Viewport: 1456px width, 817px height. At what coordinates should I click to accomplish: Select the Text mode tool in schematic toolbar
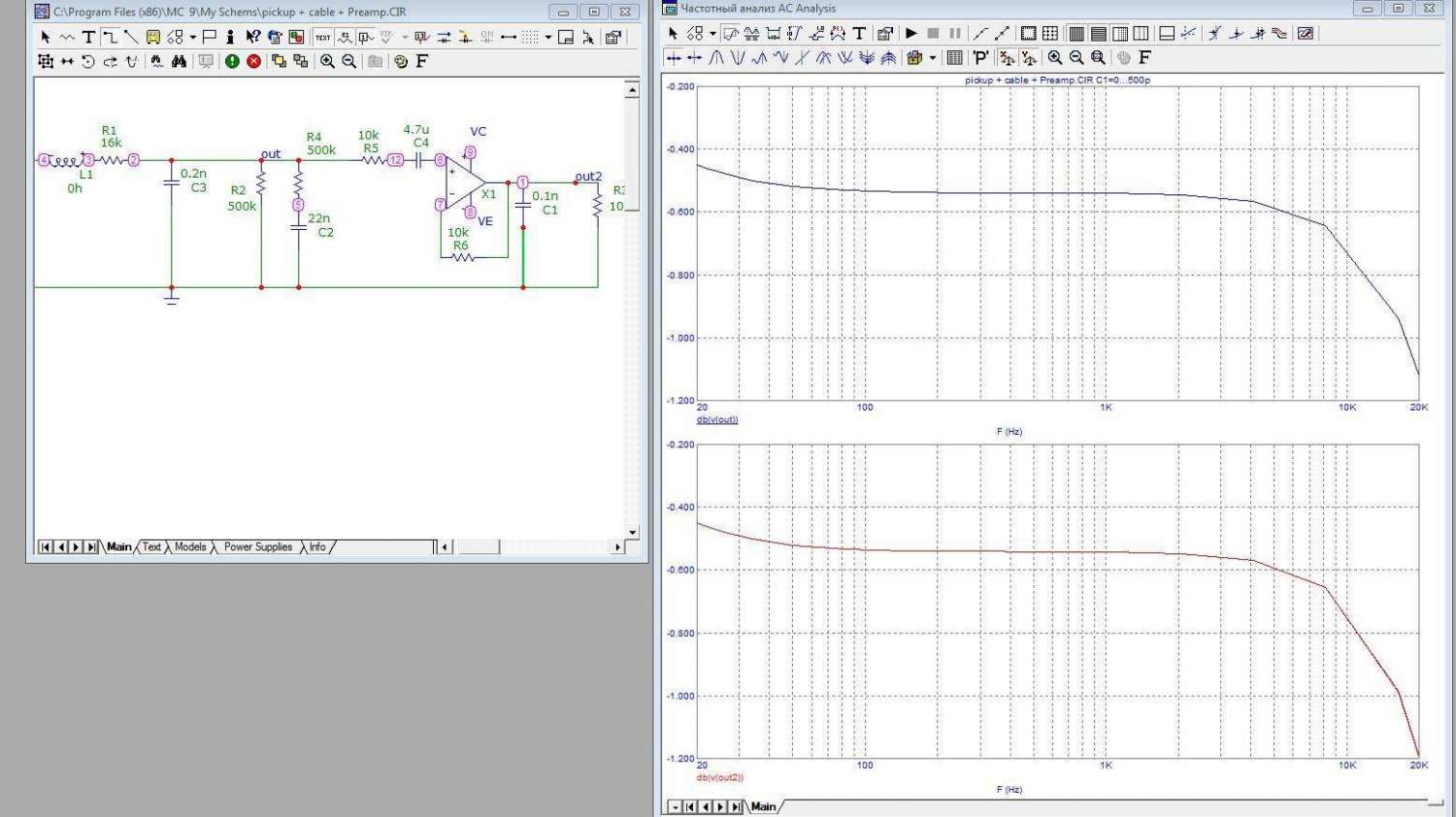[88, 37]
